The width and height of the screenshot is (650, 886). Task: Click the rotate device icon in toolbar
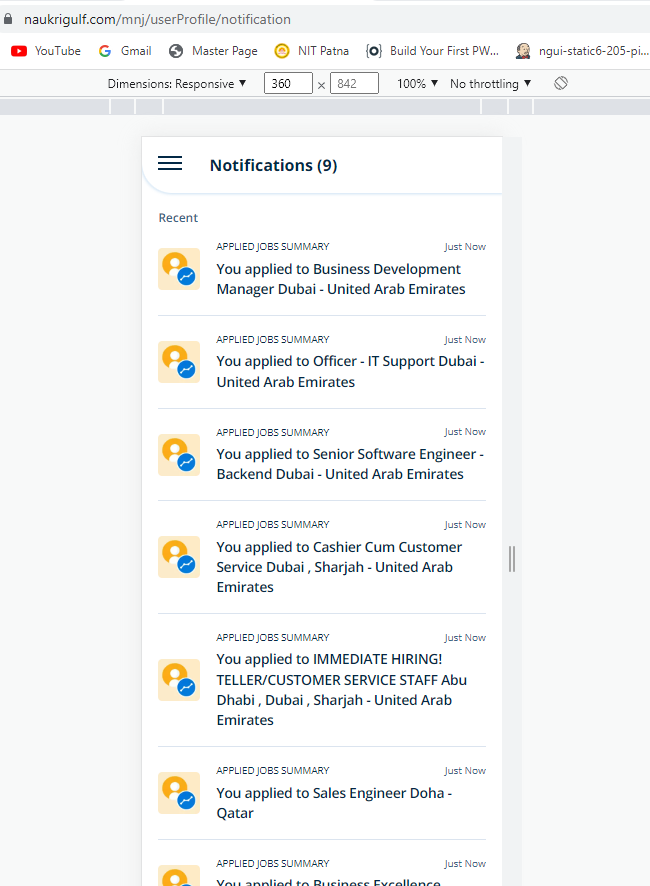tap(561, 84)
